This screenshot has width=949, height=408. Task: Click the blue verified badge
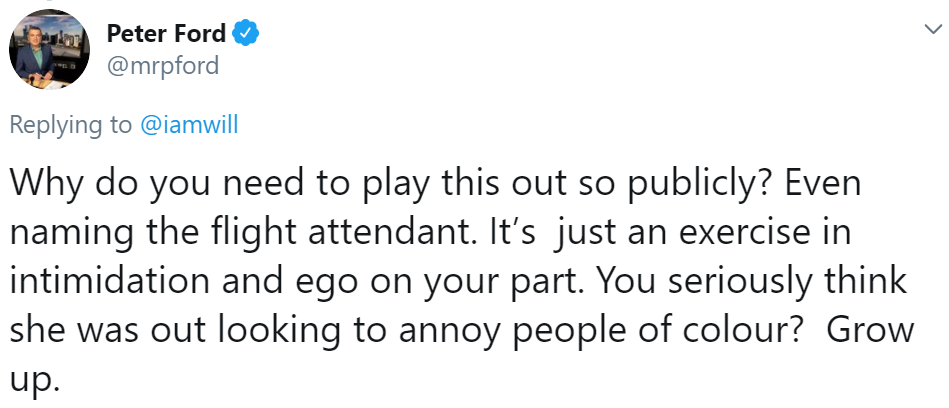246,33
